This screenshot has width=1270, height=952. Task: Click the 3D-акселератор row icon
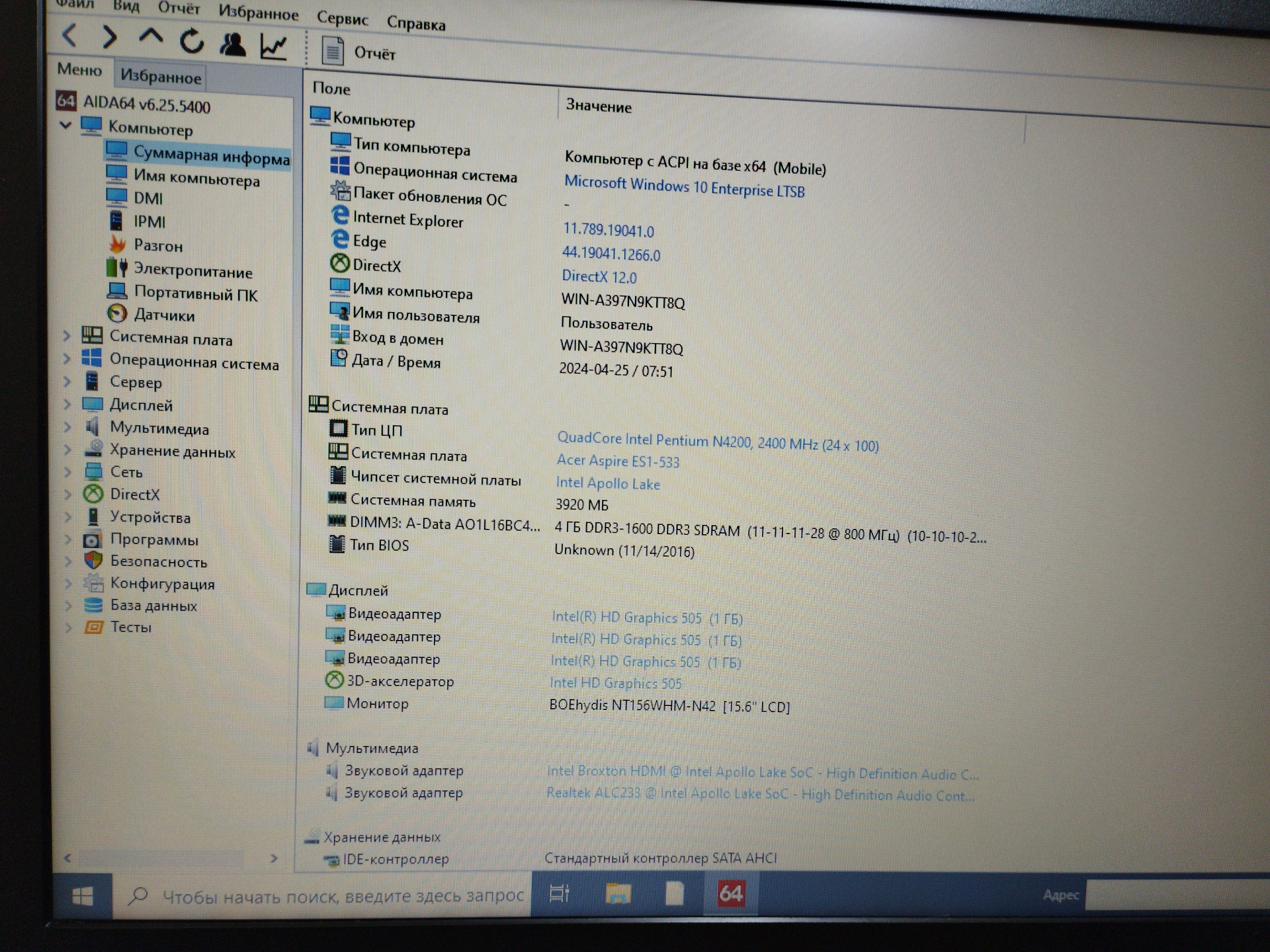[334, 679]
